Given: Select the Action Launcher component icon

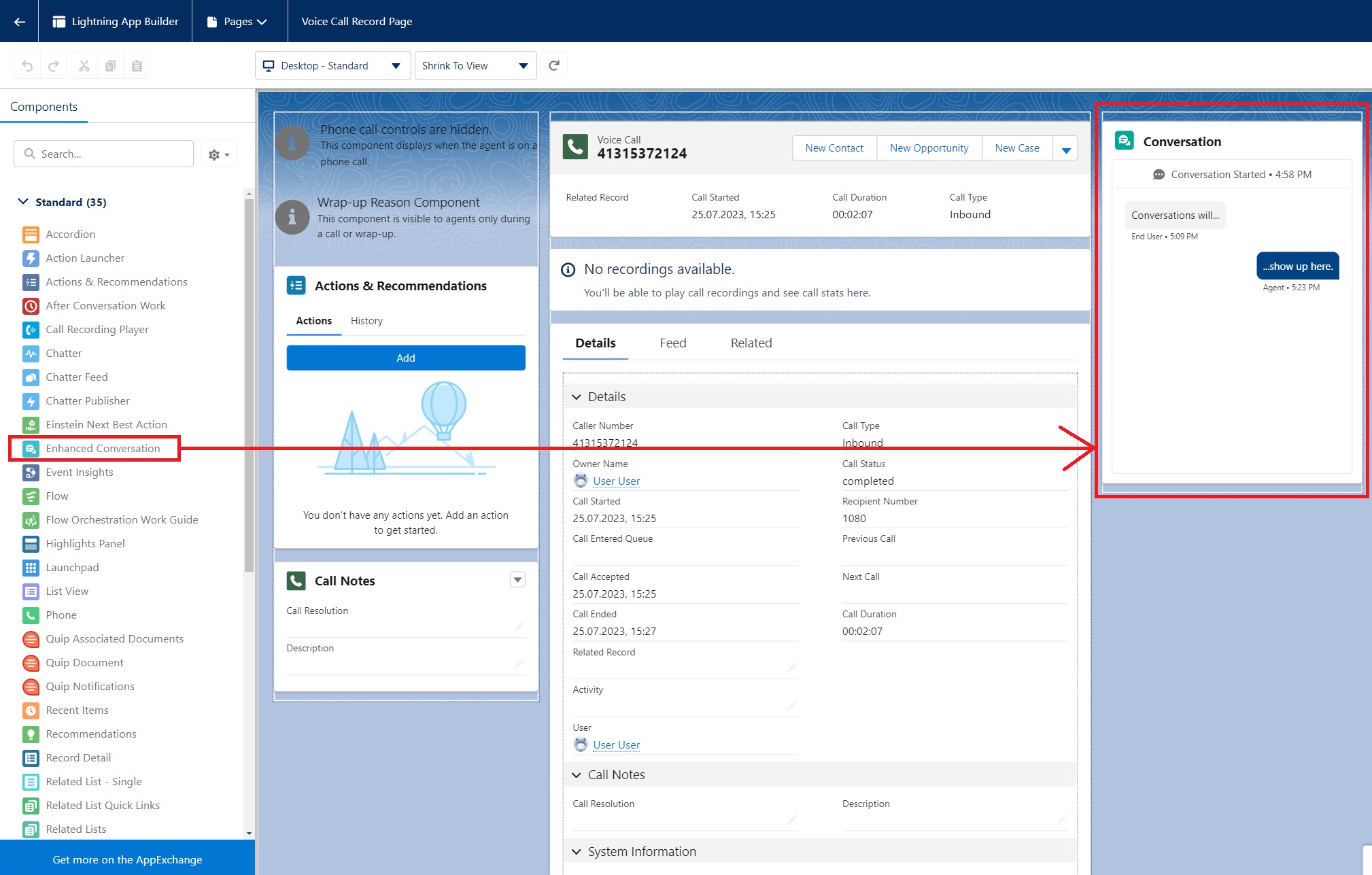Looking at the screenshot, I should coord(31,258).
